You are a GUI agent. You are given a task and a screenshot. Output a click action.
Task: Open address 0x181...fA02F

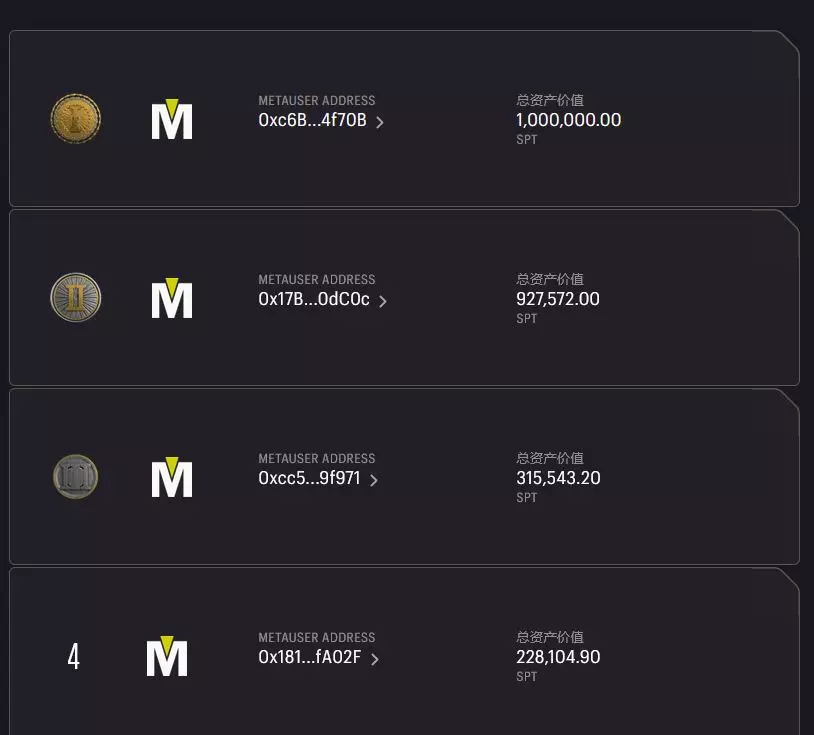click(x=309, y=658)
